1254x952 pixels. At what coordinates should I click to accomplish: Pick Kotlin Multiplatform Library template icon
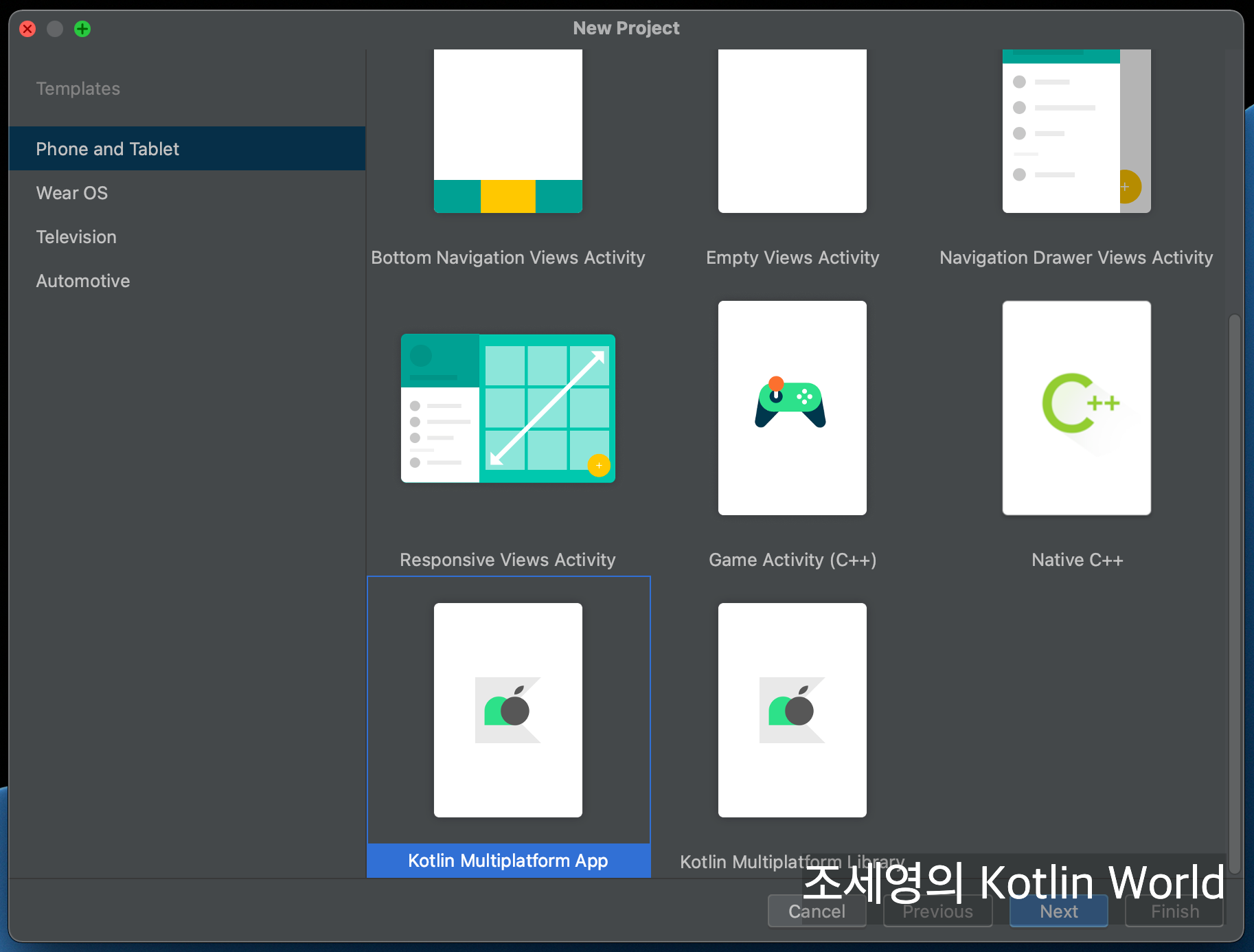[x=793, y=710]
